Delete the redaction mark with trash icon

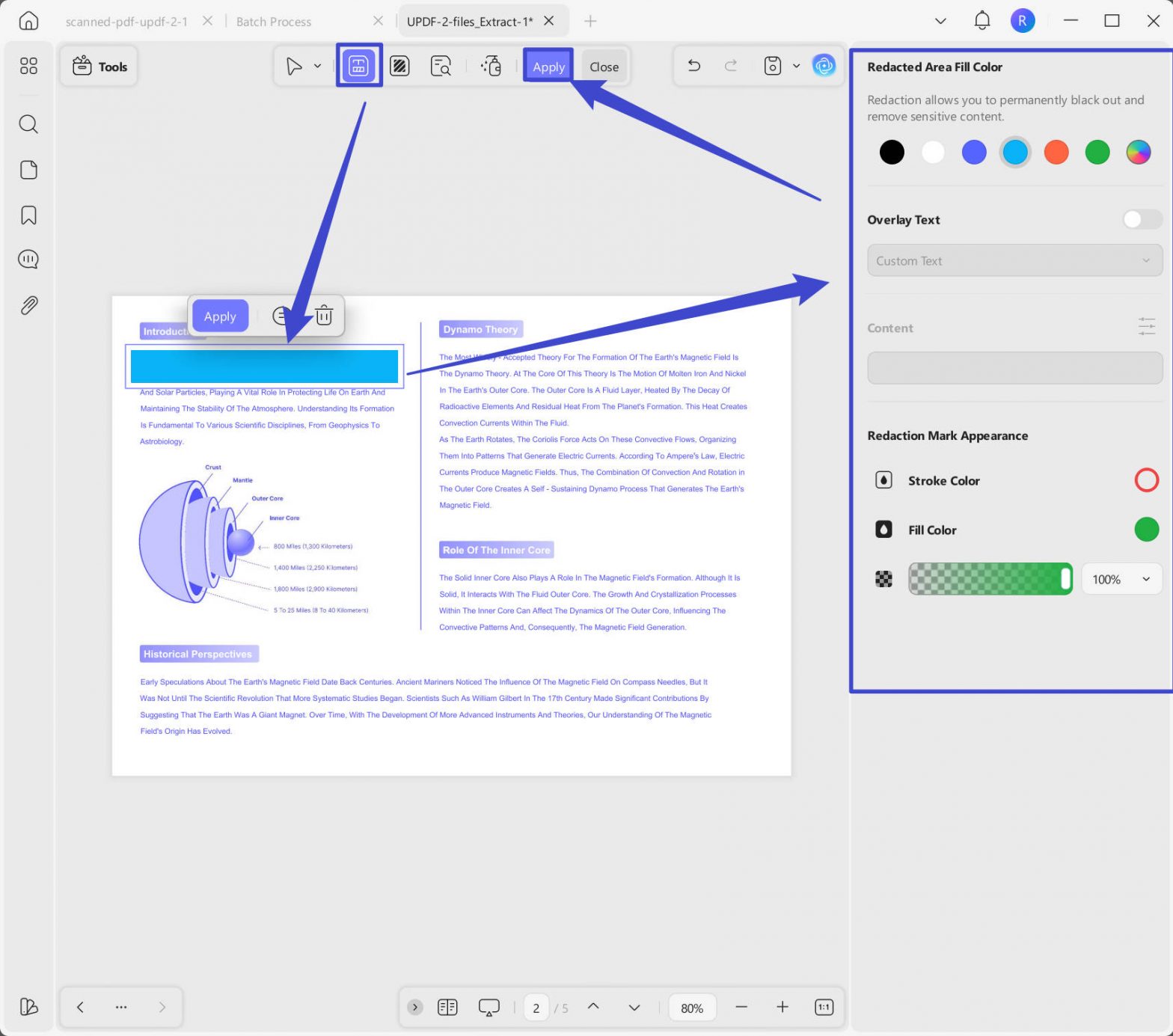(324, 316)
